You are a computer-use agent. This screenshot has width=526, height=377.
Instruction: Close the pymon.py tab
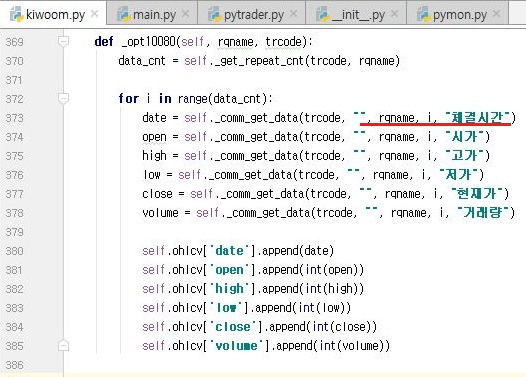tap(497, 13)
